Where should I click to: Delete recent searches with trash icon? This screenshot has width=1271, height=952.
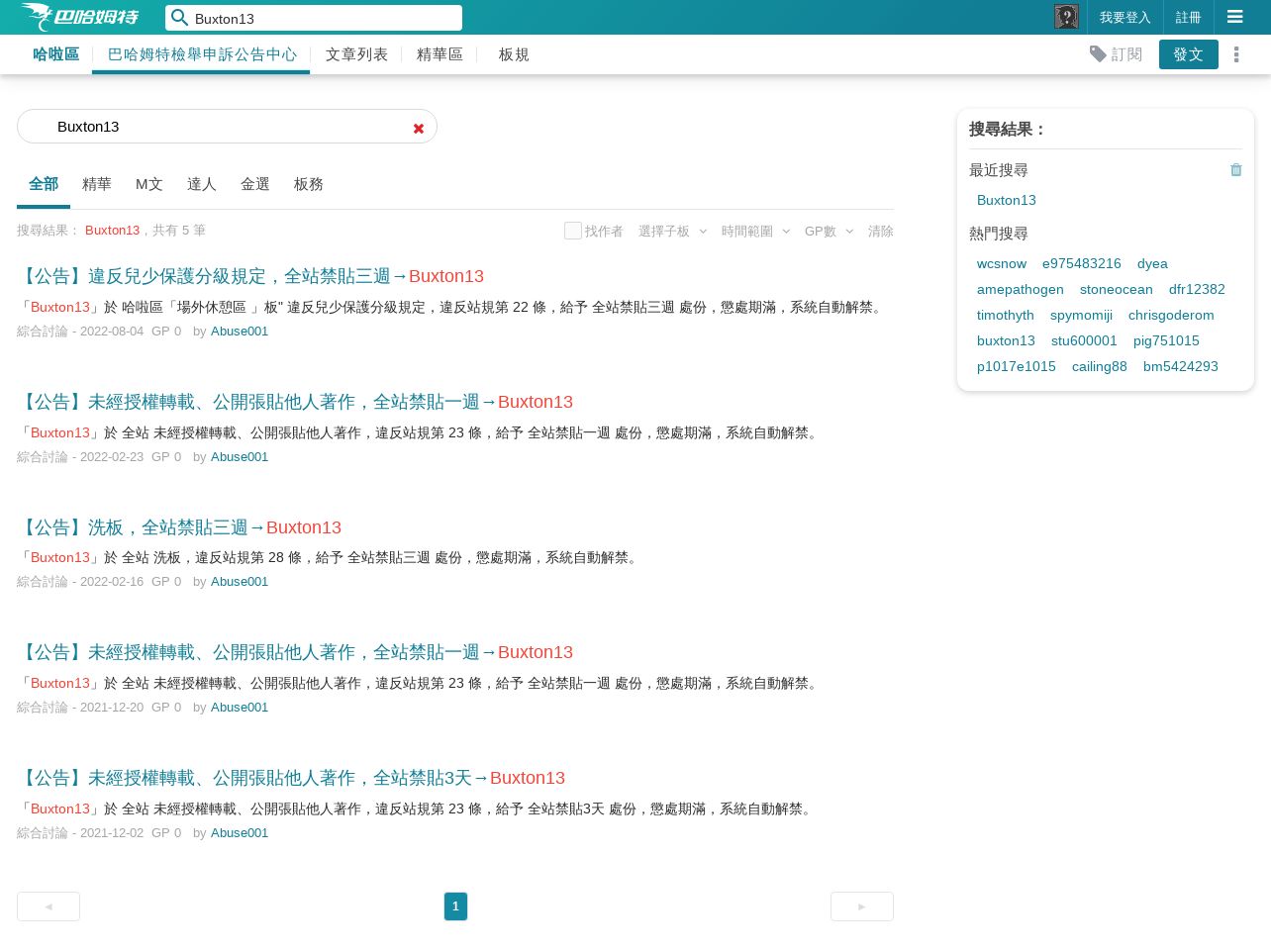pos(1235,170)
